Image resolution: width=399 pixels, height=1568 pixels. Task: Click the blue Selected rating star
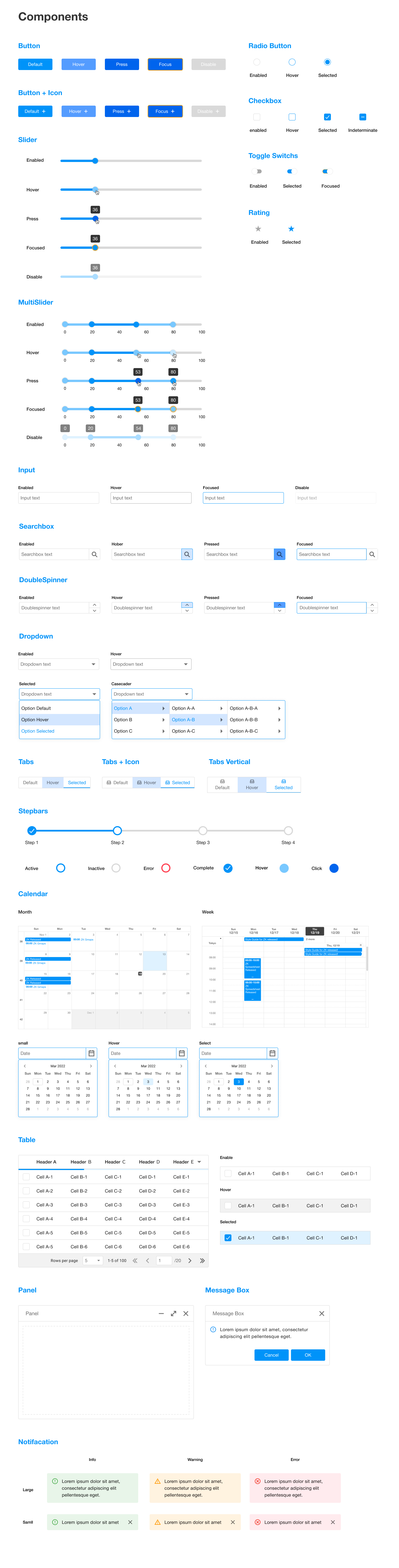pos(291,229)
